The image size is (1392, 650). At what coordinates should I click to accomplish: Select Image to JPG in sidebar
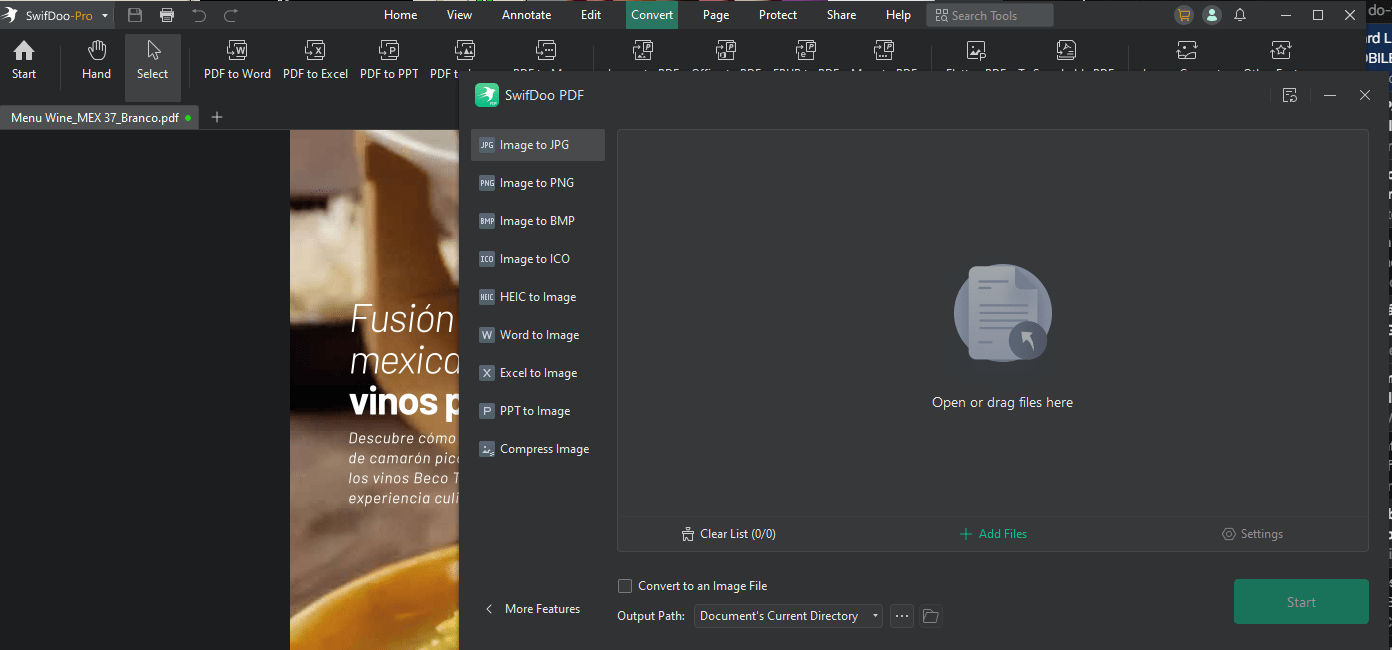point(538,145)
